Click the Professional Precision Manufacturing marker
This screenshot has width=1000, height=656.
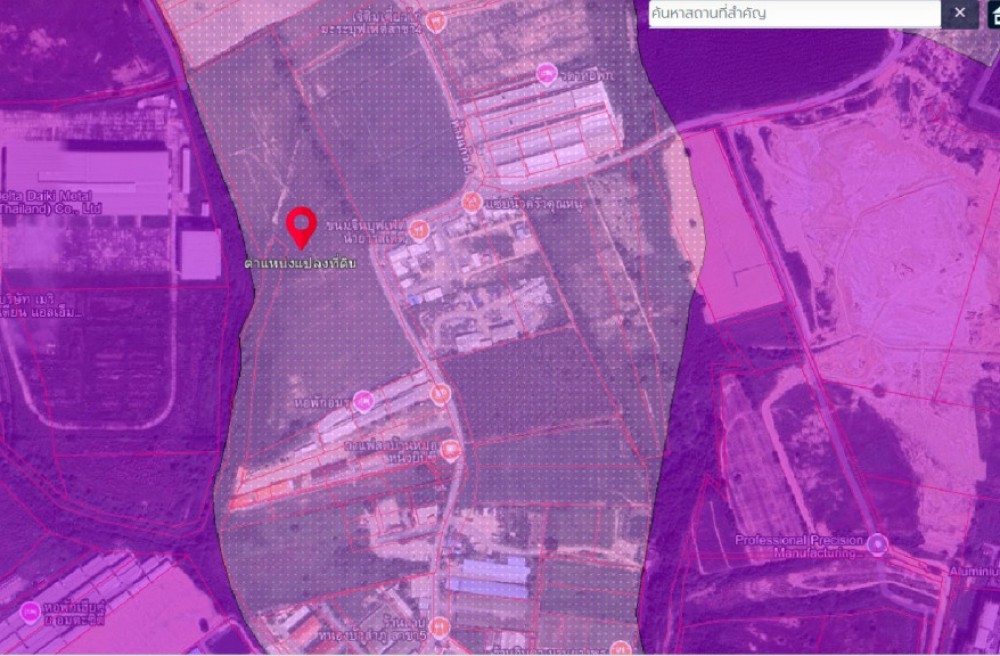(877, 545)
